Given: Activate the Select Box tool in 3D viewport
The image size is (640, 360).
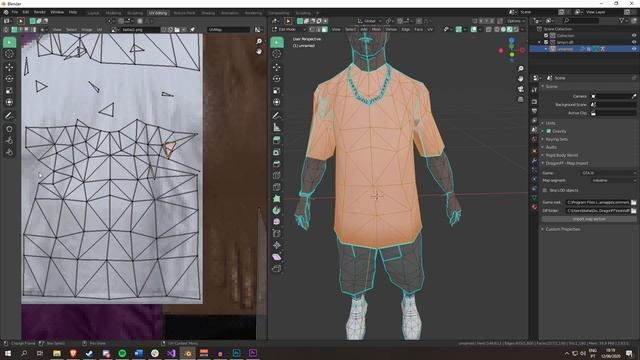Looking at the screenshot, I should tap(277, 42).
